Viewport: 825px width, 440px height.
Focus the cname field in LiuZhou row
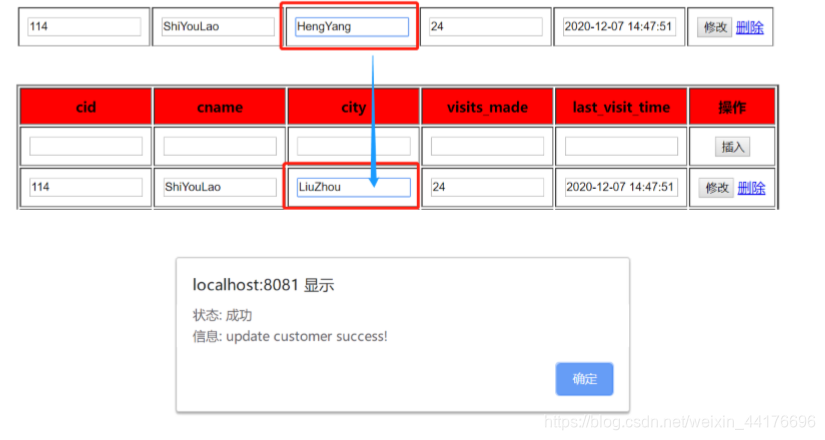coord(220,187)
